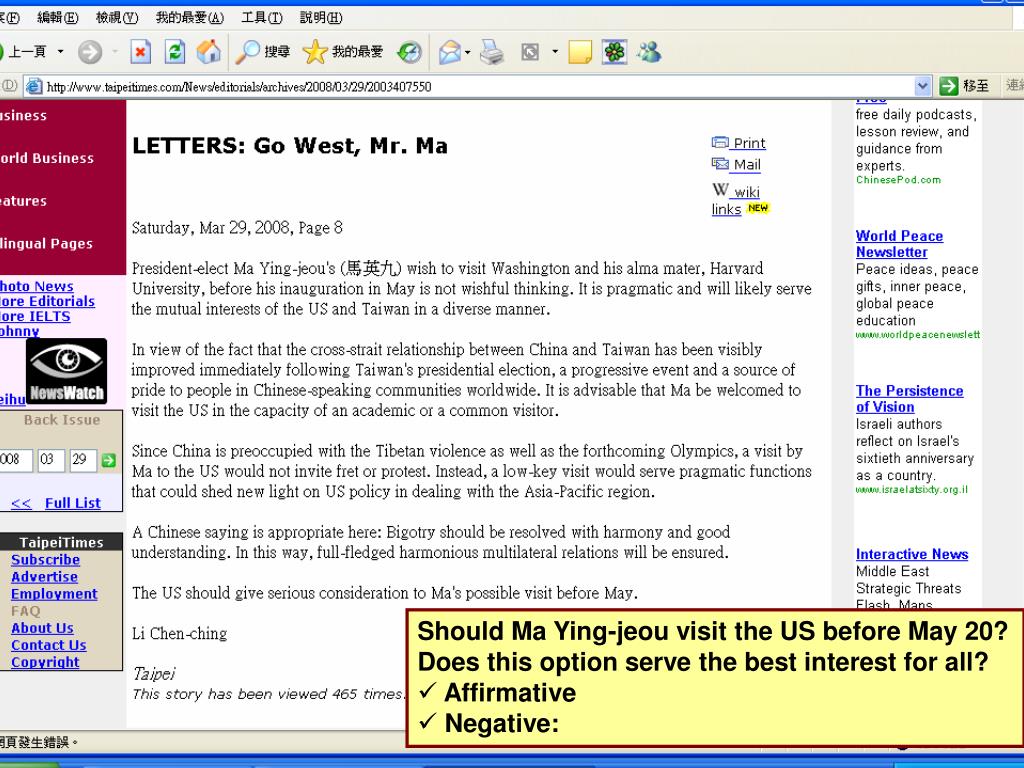Open the 編輯(E) Edit menu
The width and height of the screenshot is (1024, 768).
click(57, 18)
